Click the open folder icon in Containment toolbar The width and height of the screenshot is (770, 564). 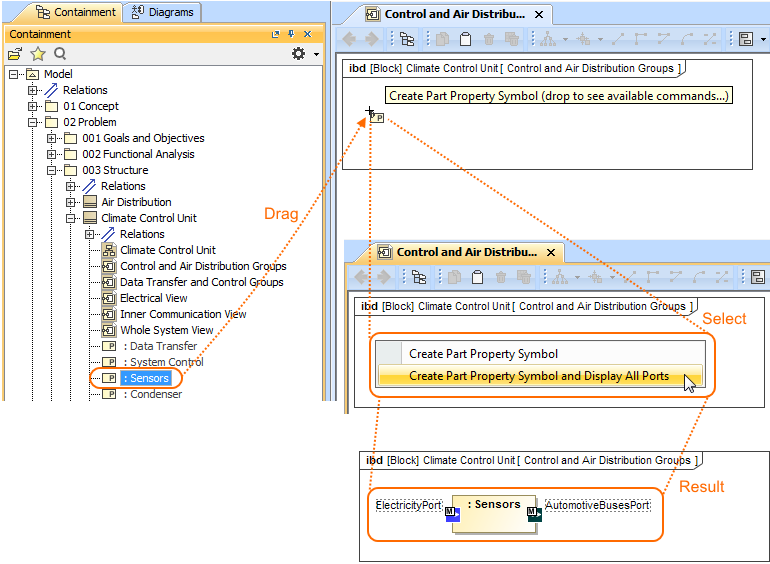point(15,54)
